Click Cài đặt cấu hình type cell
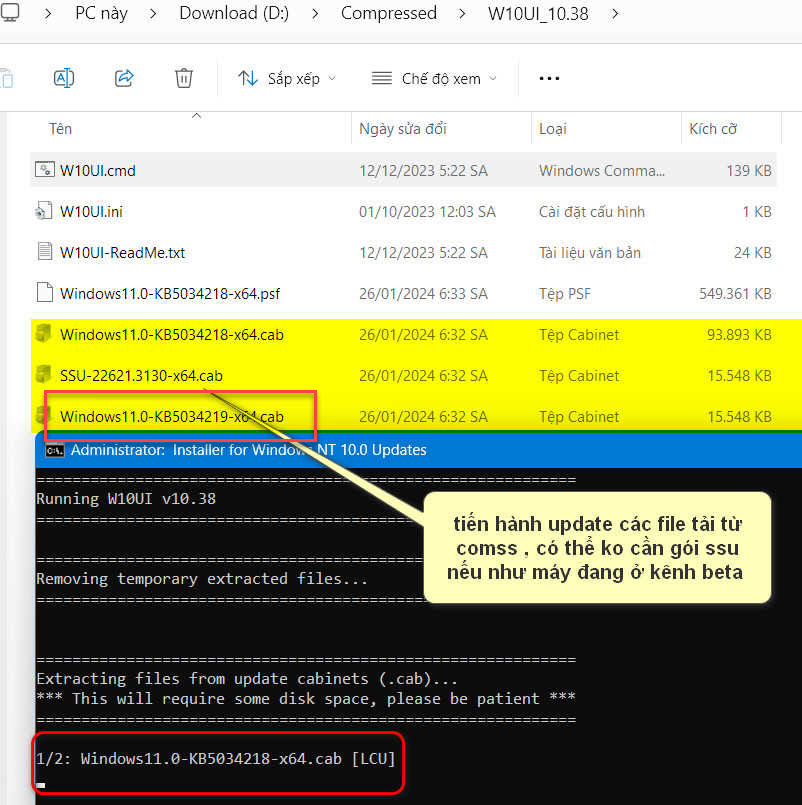The height and width of the screenshot is (805, 802). [x=591, y=212]
